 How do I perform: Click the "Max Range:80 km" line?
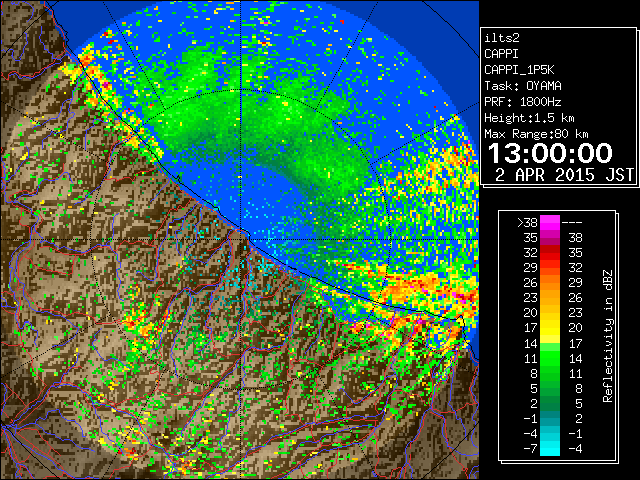coord(536,134)
